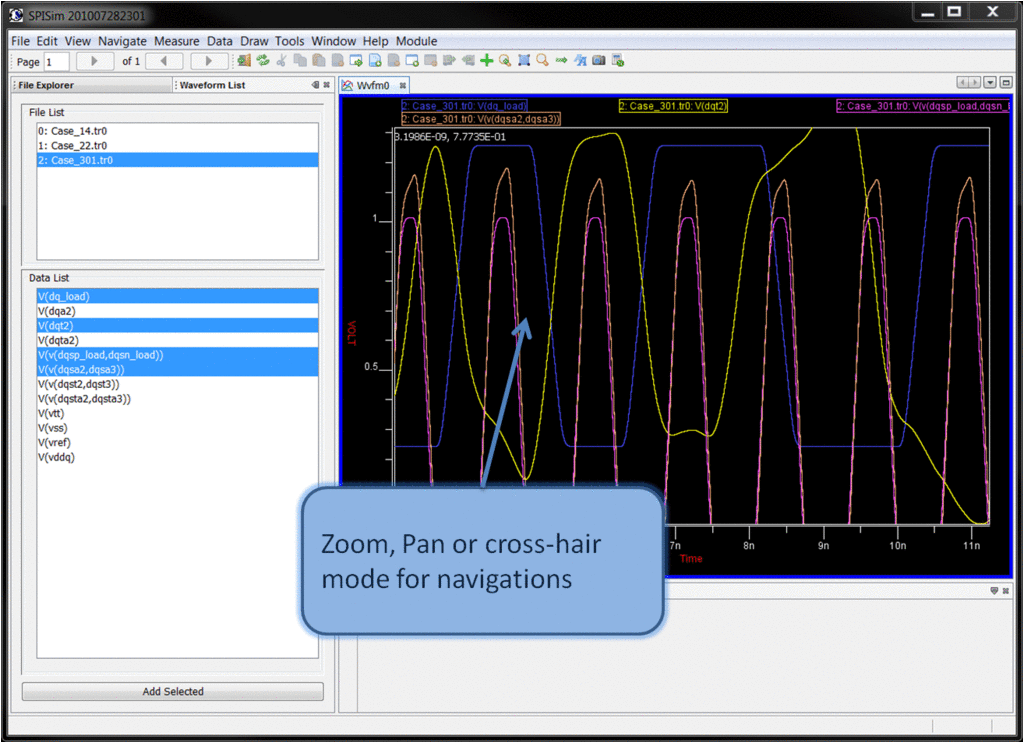Click the green refresh arrows icon
This screenshot has width=1024, height=743.
click(263, 61)
